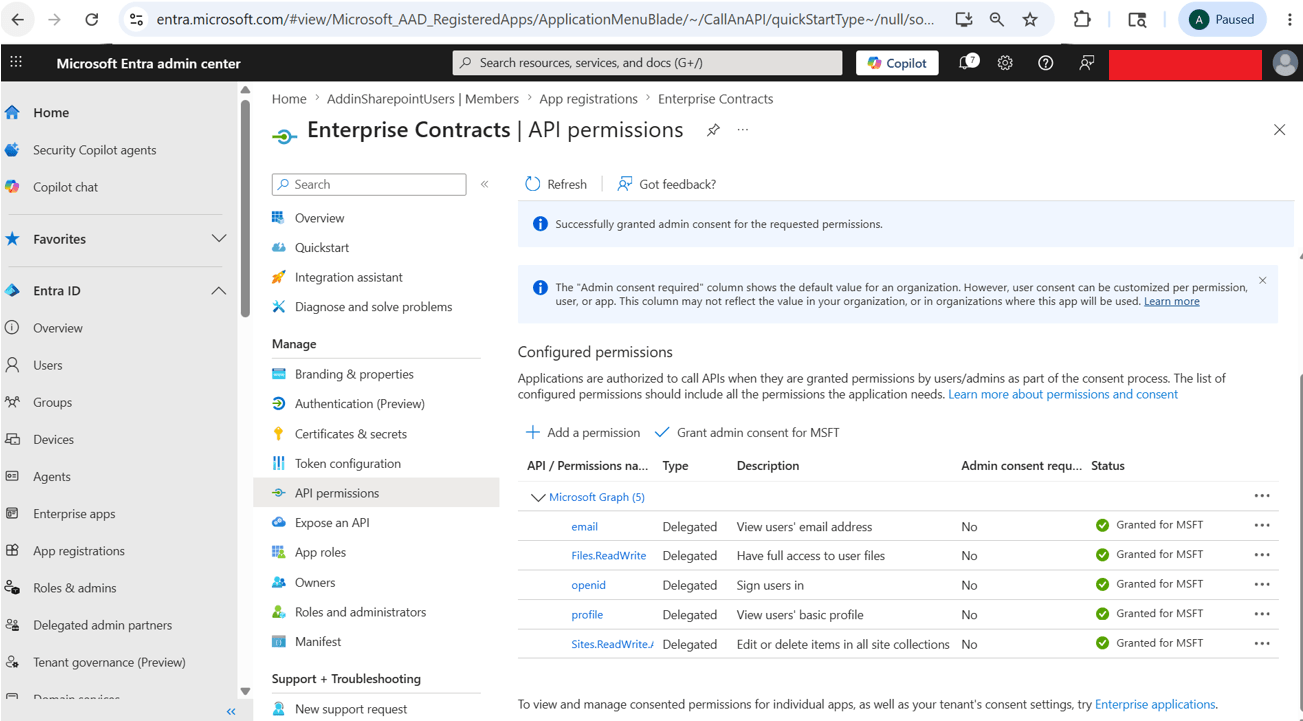This screenshot has width=1303, height=721.
Task: Open Learn more about permissions and consent
Action: [x=1063, y=394]
